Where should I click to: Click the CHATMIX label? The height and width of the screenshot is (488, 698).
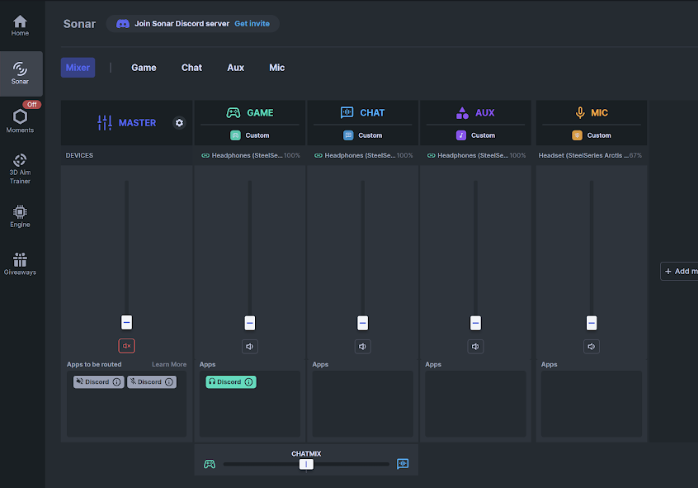click(x=306, y=454)
